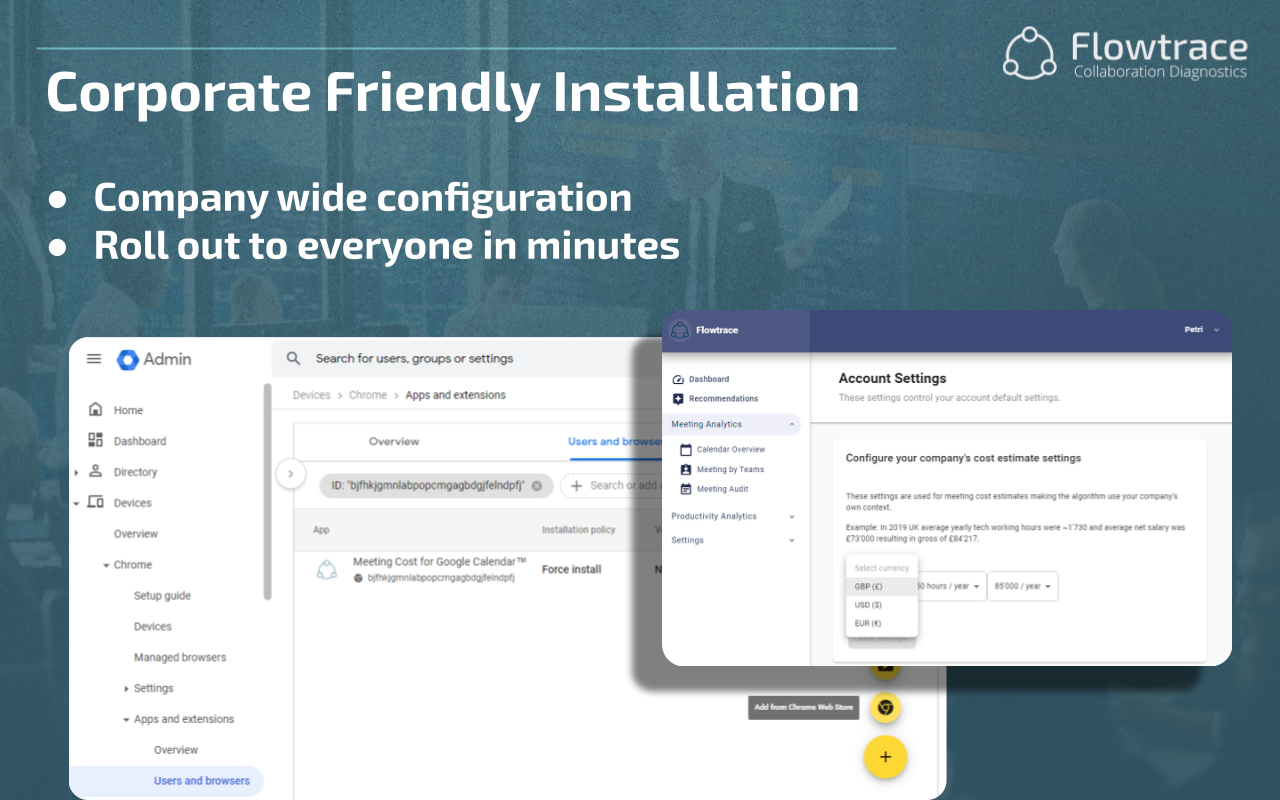Open Devices under Chrome
The image size is (1280, 800).
(x=152, y=627)
